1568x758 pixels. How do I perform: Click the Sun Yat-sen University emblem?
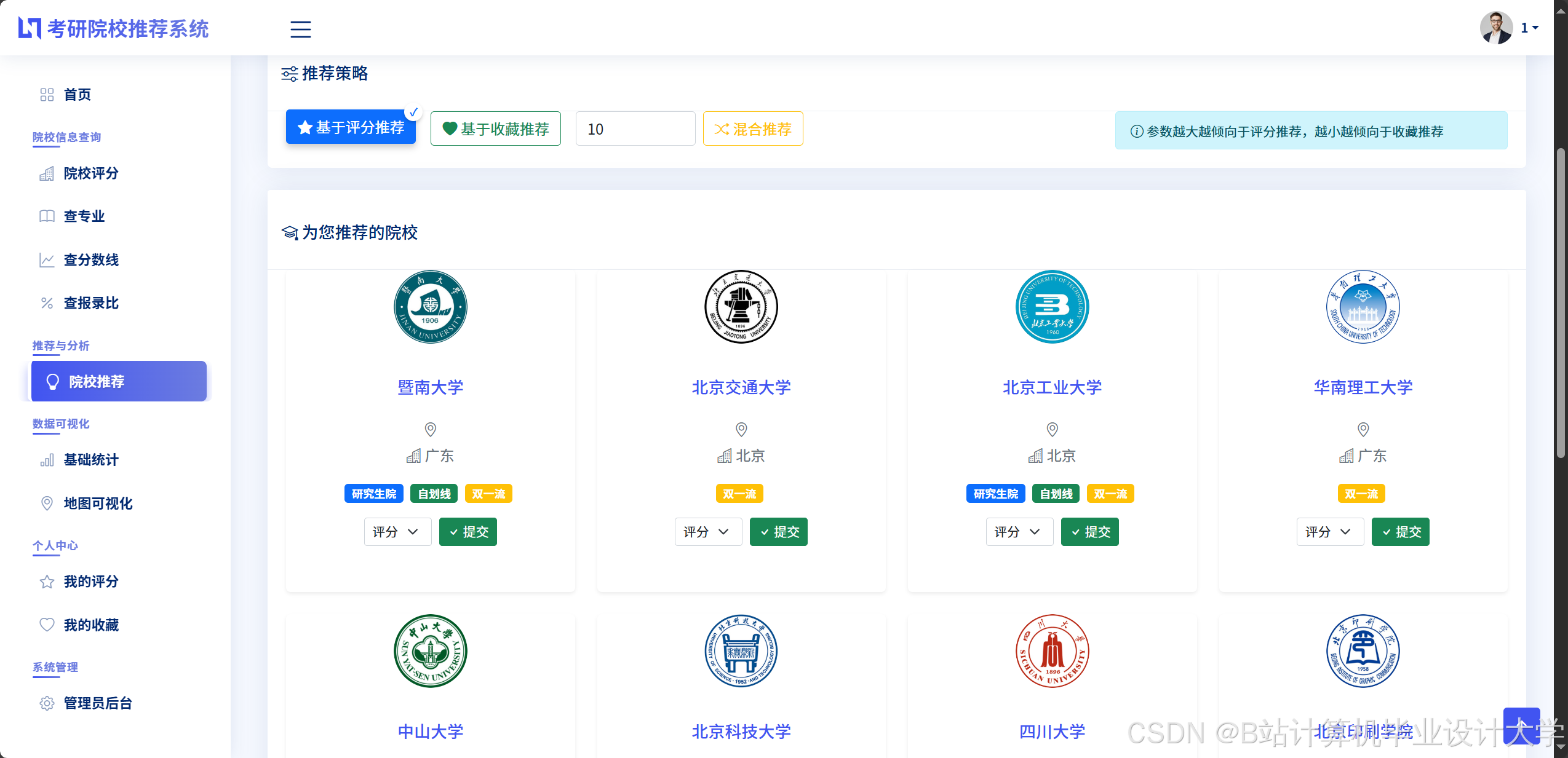coord(430,651)
